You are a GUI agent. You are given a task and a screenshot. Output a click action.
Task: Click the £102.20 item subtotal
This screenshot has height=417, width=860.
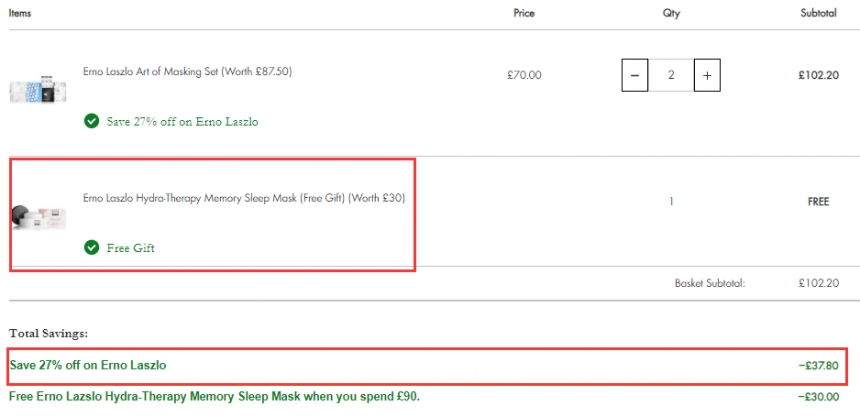click(x=818, y=76)
